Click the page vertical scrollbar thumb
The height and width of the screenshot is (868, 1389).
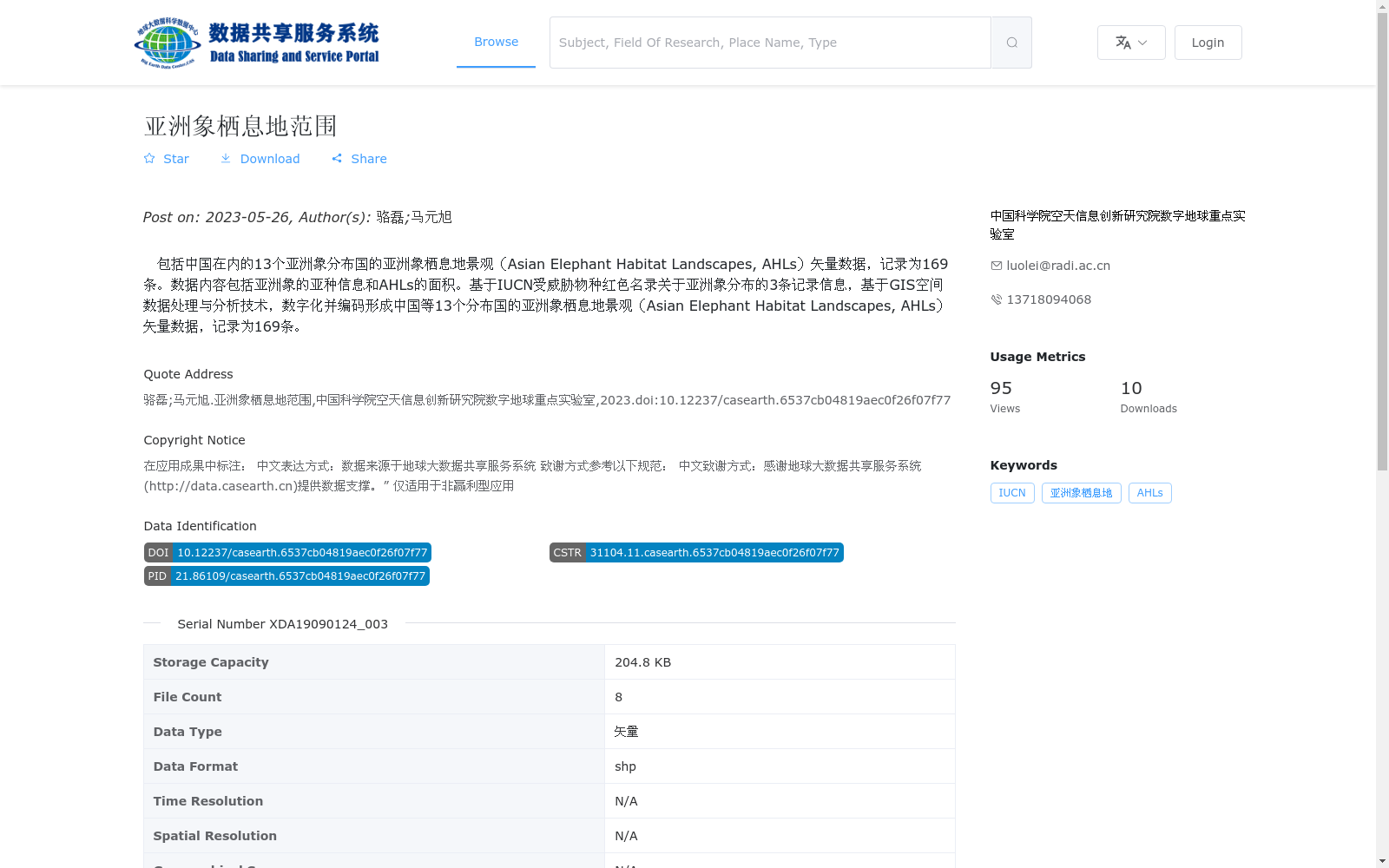(1383, 241)
